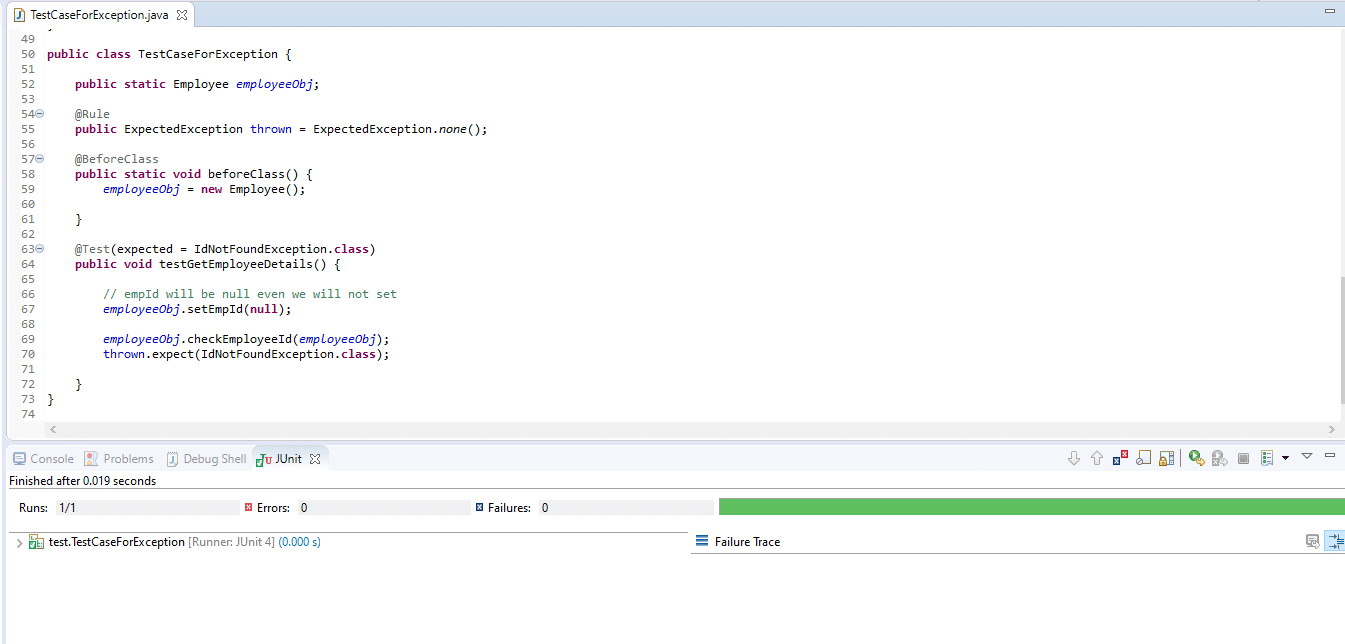Open the Test Run History dropdown arrow
The height and width of the screenshot is (644, 1345).
click(x=1285, y=458)
